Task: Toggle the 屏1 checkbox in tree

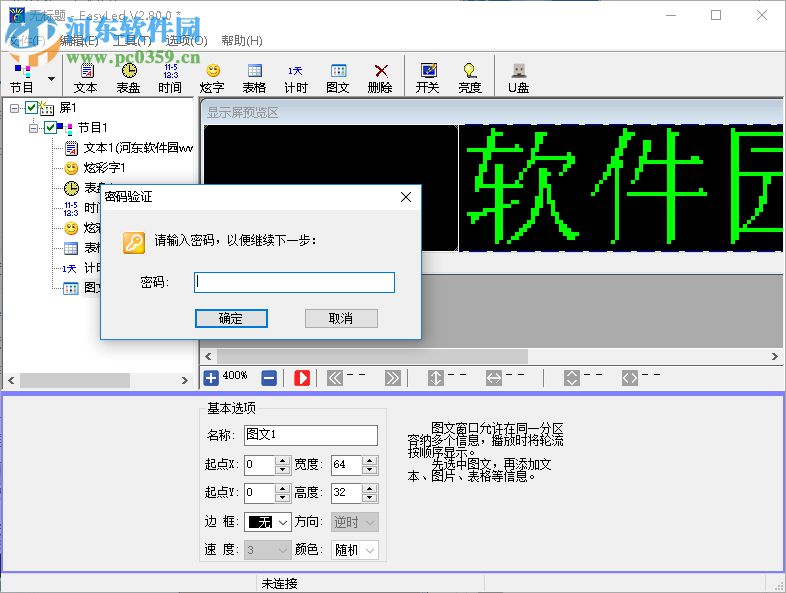Action: coord(31,107)
